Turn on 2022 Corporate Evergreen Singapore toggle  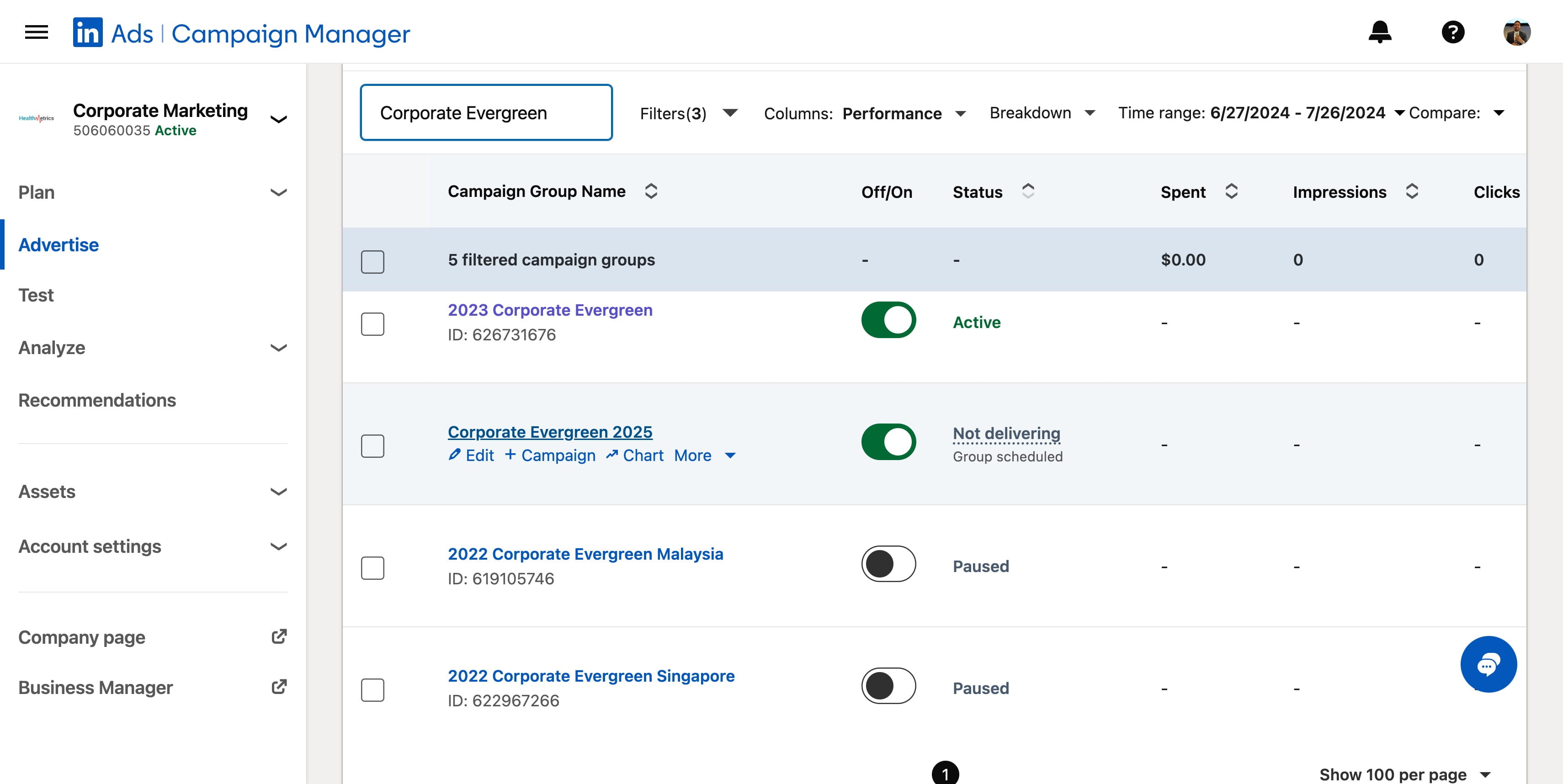coord(888,686)
